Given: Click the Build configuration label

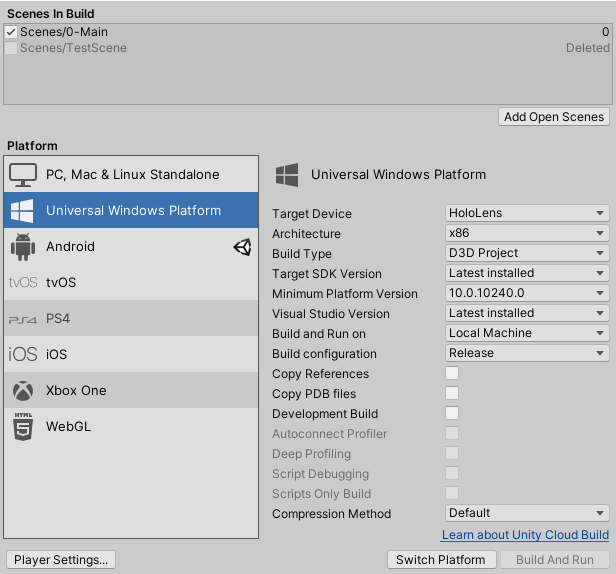Looking at the screenshot, I should coord(324,354).
